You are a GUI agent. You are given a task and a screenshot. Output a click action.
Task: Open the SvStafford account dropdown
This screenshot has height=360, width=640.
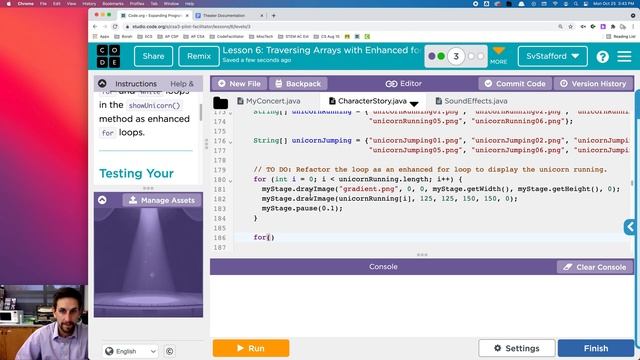552,56
